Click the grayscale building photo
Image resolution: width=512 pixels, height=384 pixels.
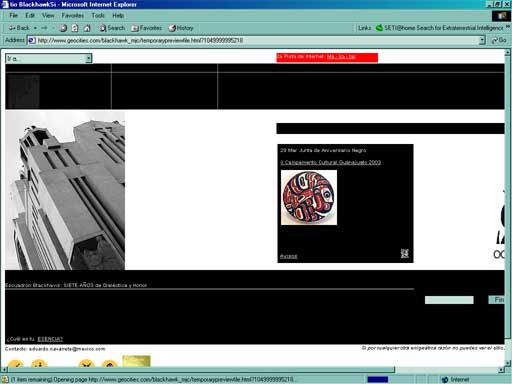pyautogui.click(x=65, y=190)
